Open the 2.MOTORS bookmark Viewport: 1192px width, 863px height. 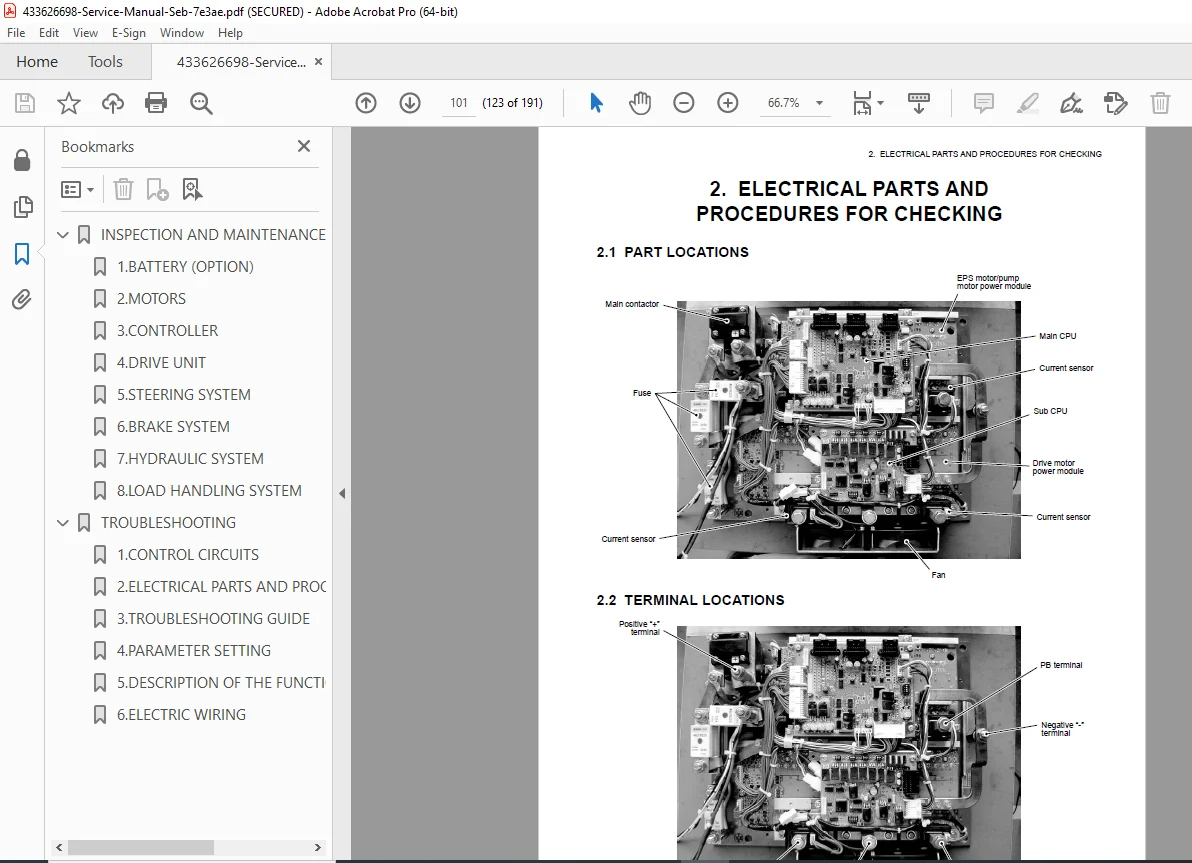151,299
